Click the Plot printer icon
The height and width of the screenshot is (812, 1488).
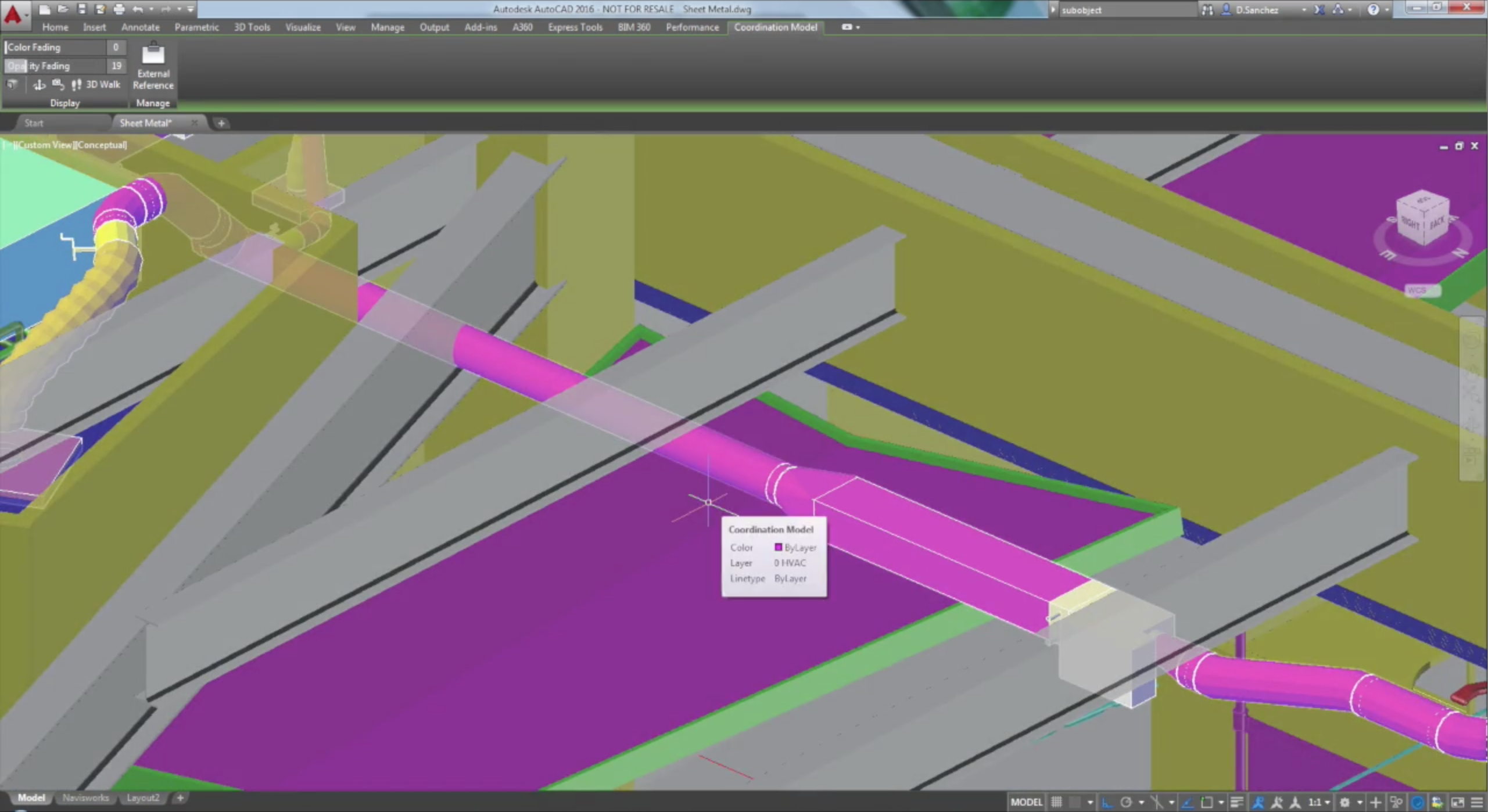119,9
